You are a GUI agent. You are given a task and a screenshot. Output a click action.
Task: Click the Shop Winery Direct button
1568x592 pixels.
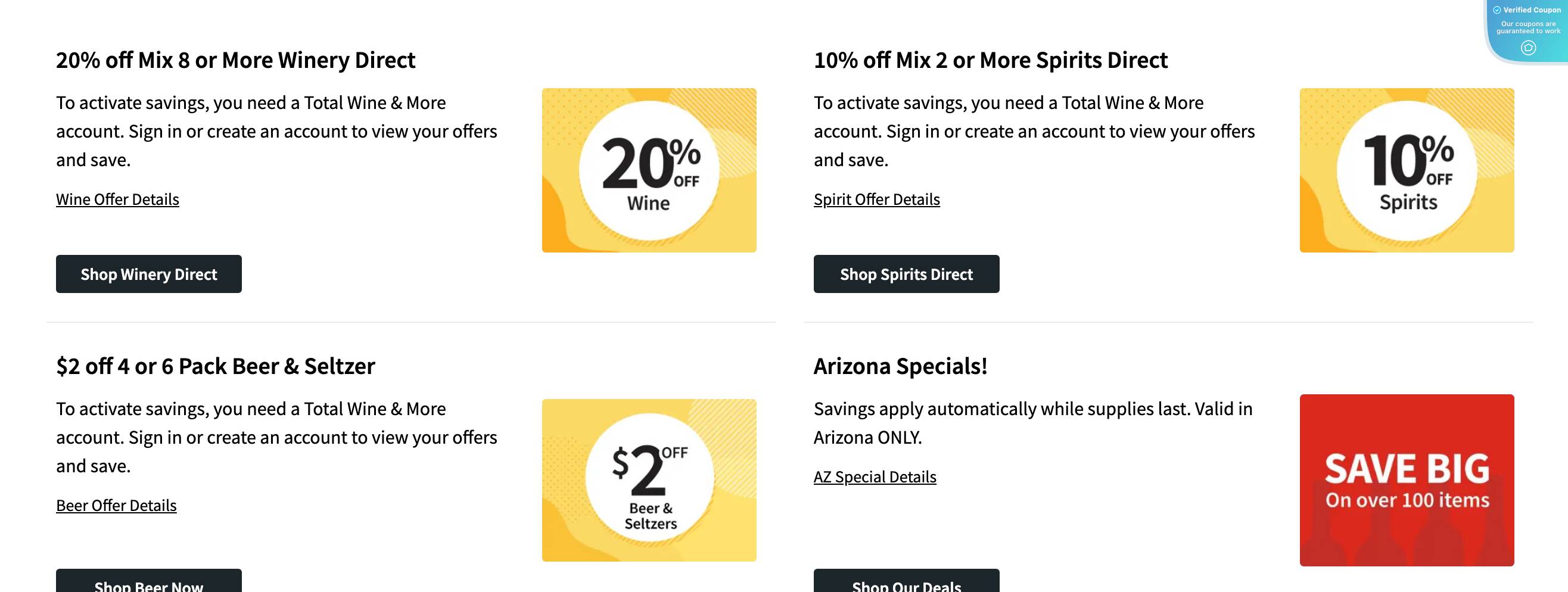click(148, 274)
